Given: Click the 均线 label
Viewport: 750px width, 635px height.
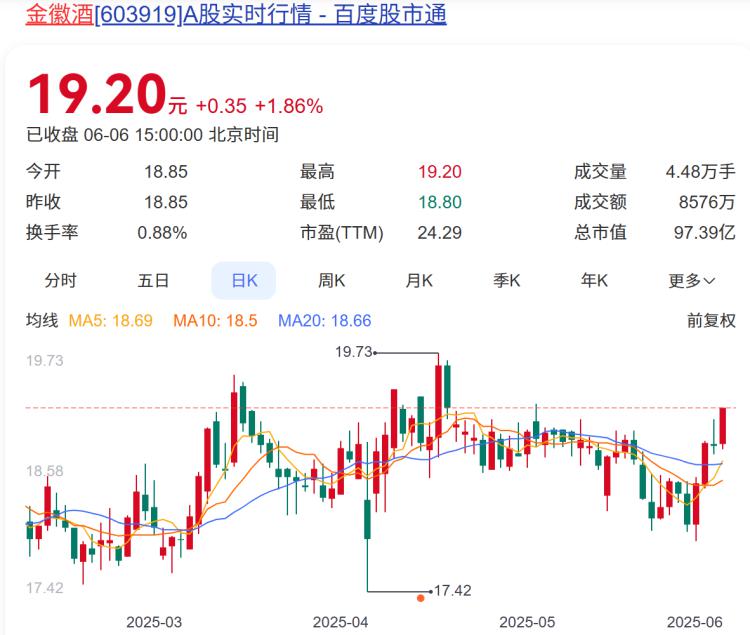Looking at the screenshot, I should (42, 320).
